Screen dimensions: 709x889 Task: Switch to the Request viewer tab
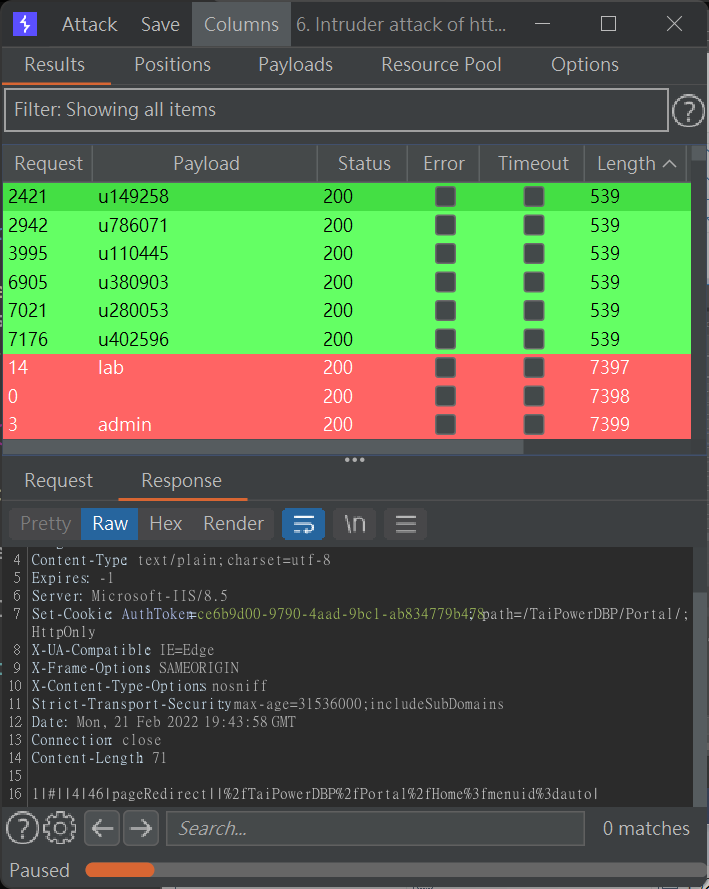(58, 481)
